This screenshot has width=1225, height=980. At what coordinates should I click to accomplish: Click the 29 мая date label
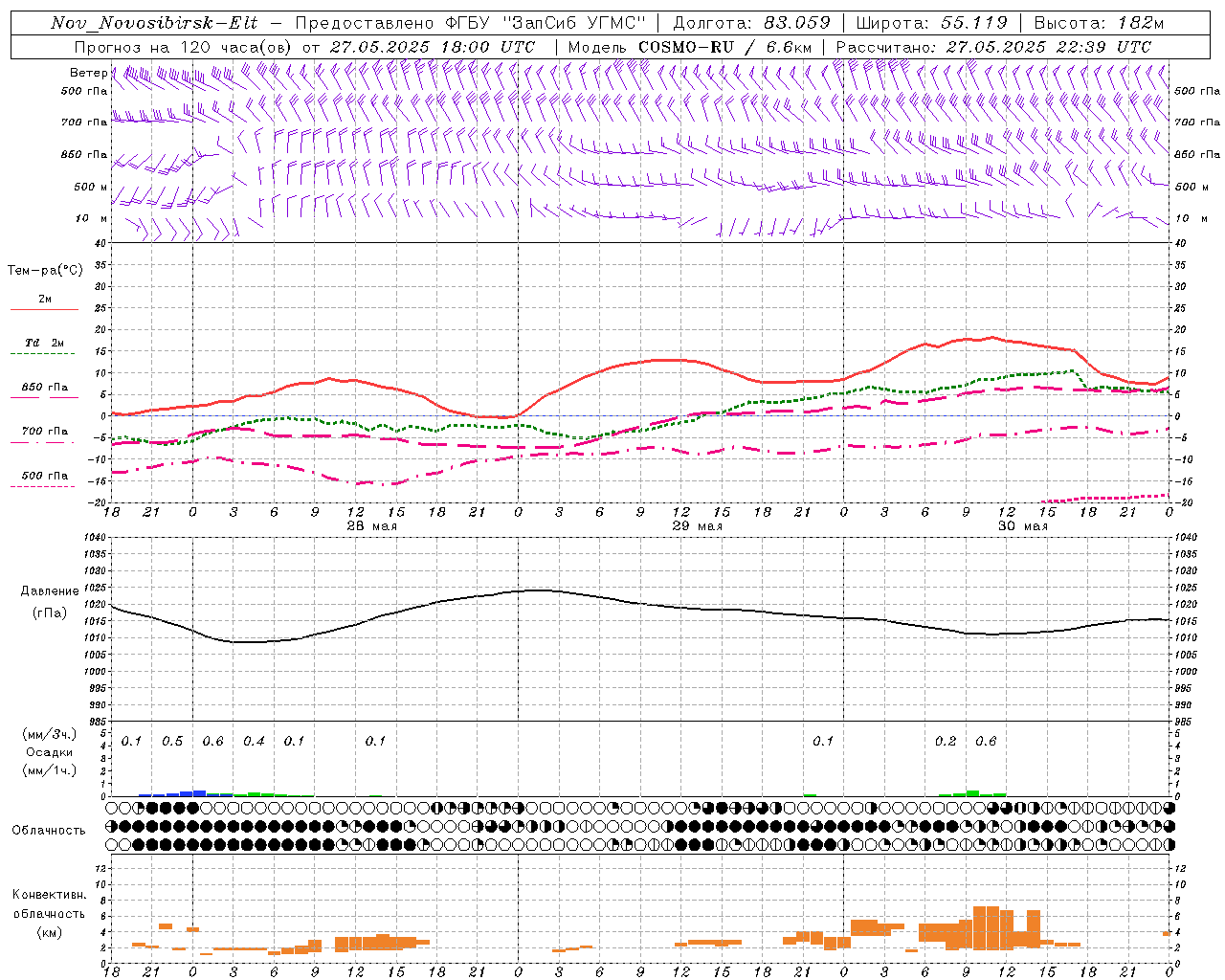[x=697, y=526]
